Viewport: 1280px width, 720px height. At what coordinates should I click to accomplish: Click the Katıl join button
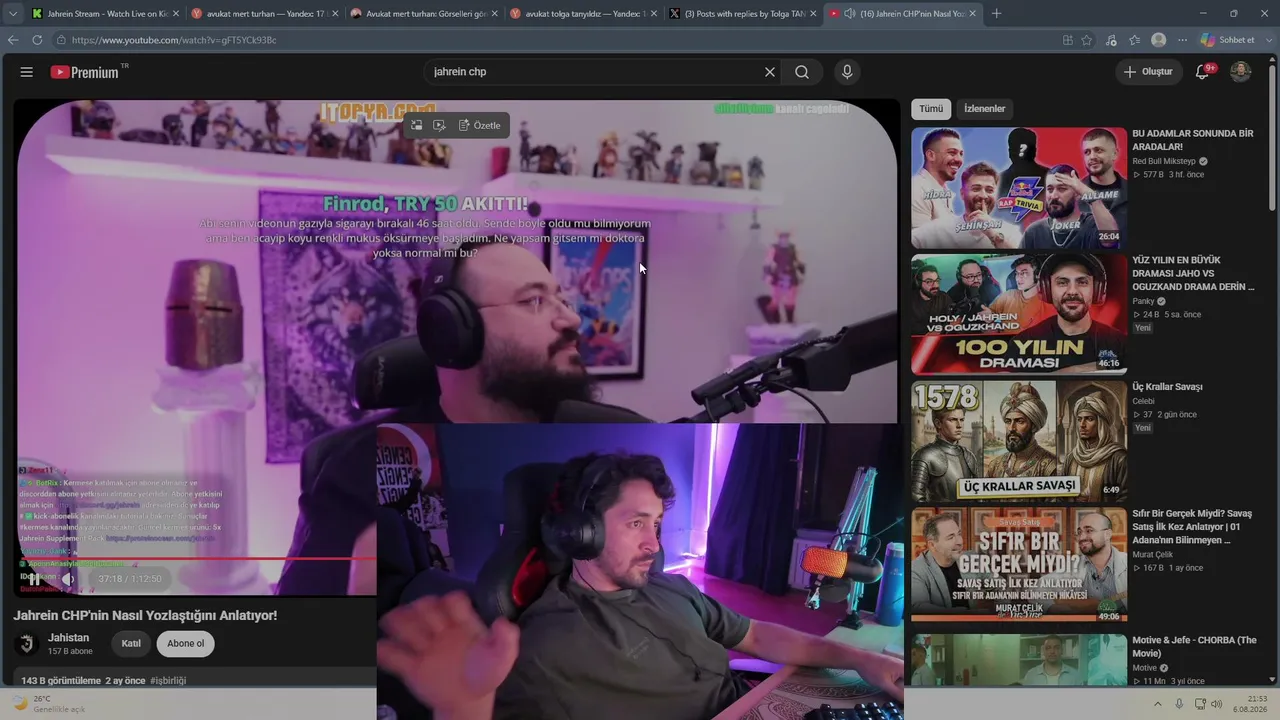(x=131, y=644)
